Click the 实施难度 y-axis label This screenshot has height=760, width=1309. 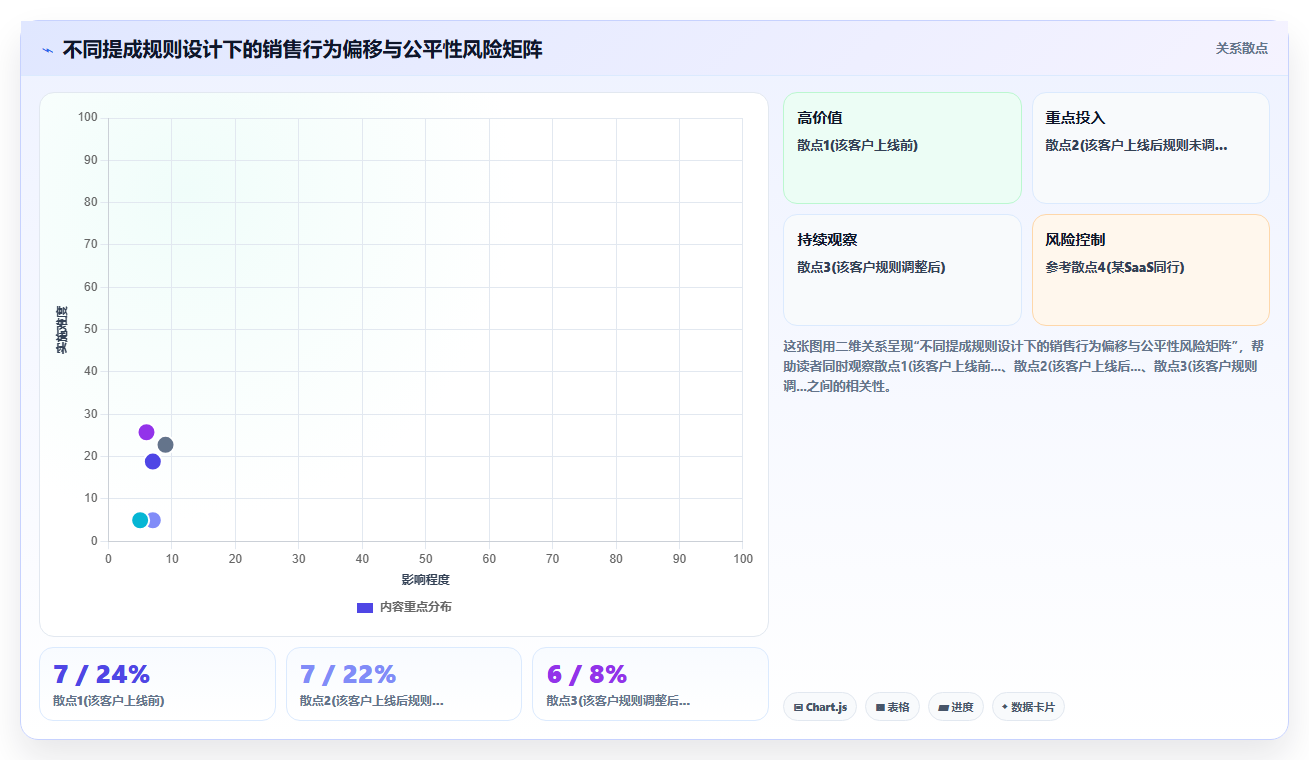62,330
